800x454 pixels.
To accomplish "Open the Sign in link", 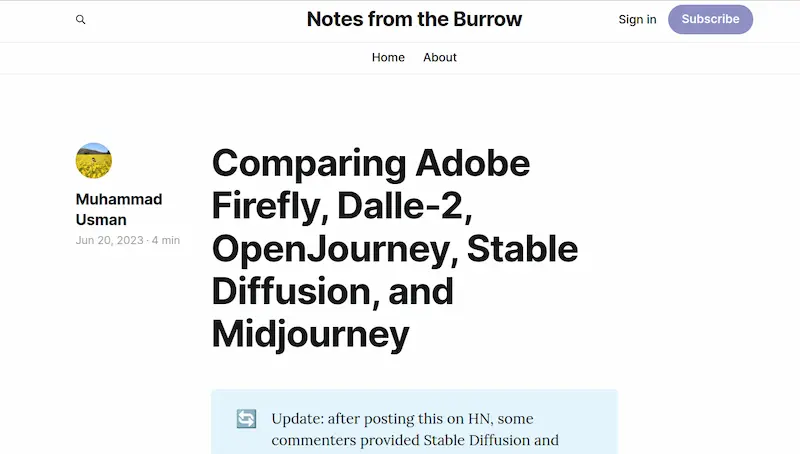I will 637,19.
